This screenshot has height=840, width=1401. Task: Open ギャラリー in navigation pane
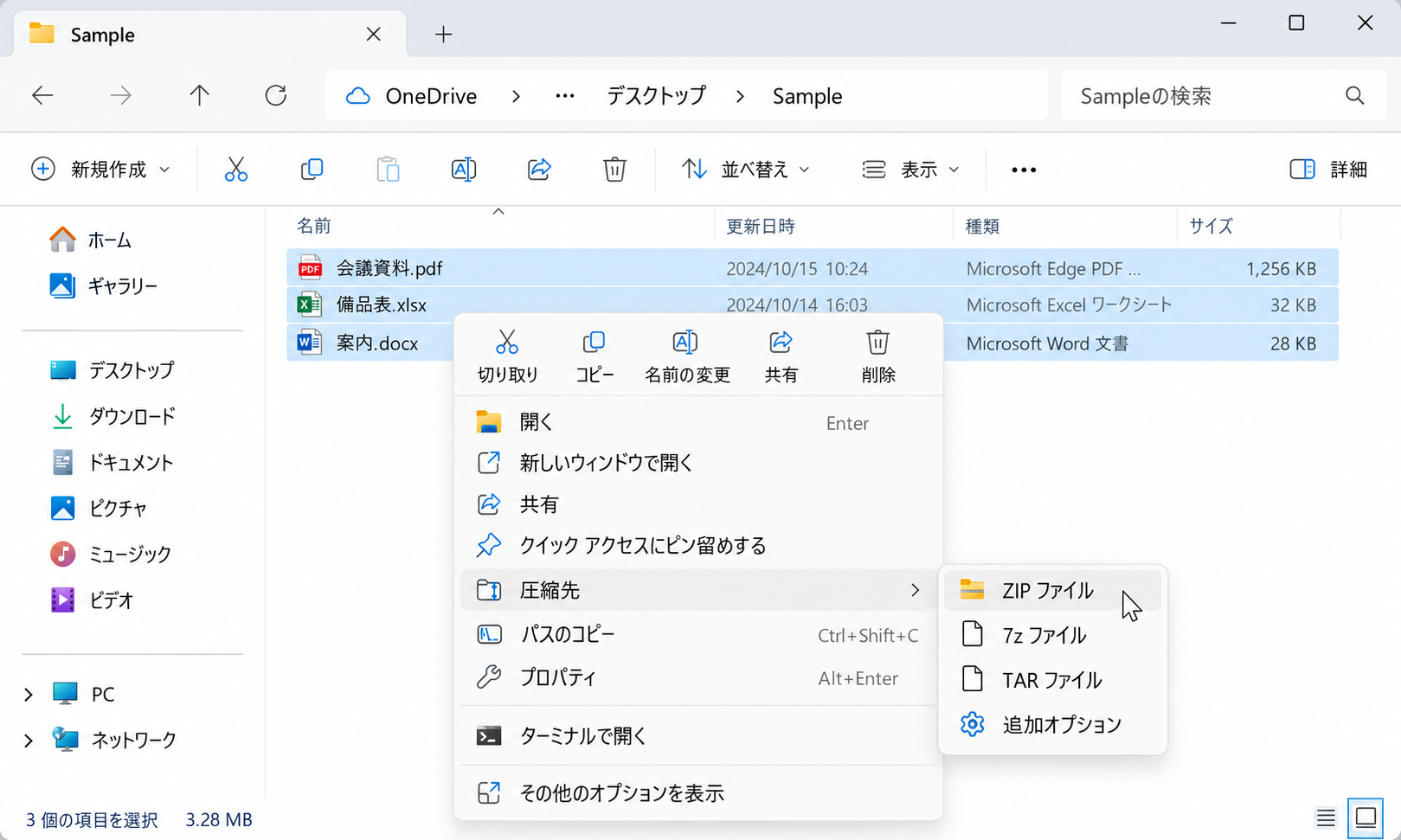[x=104, y=285]
